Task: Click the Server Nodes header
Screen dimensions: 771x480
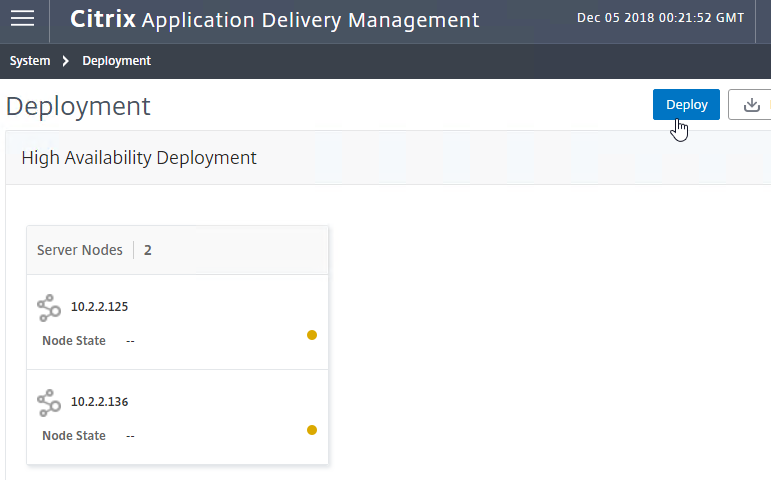Action: point(80,250)
